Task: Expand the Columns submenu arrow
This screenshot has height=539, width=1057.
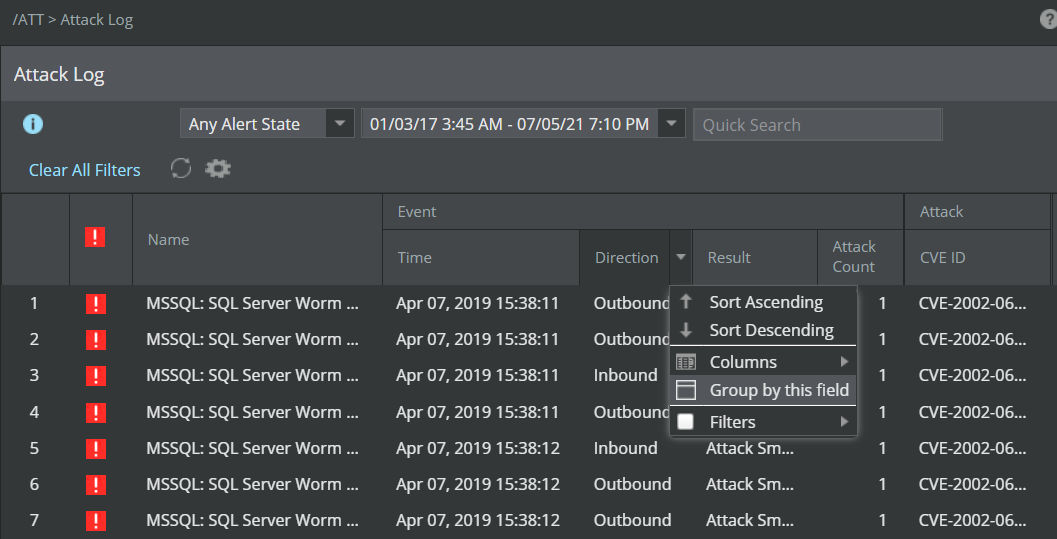Action: pos(844,362)
